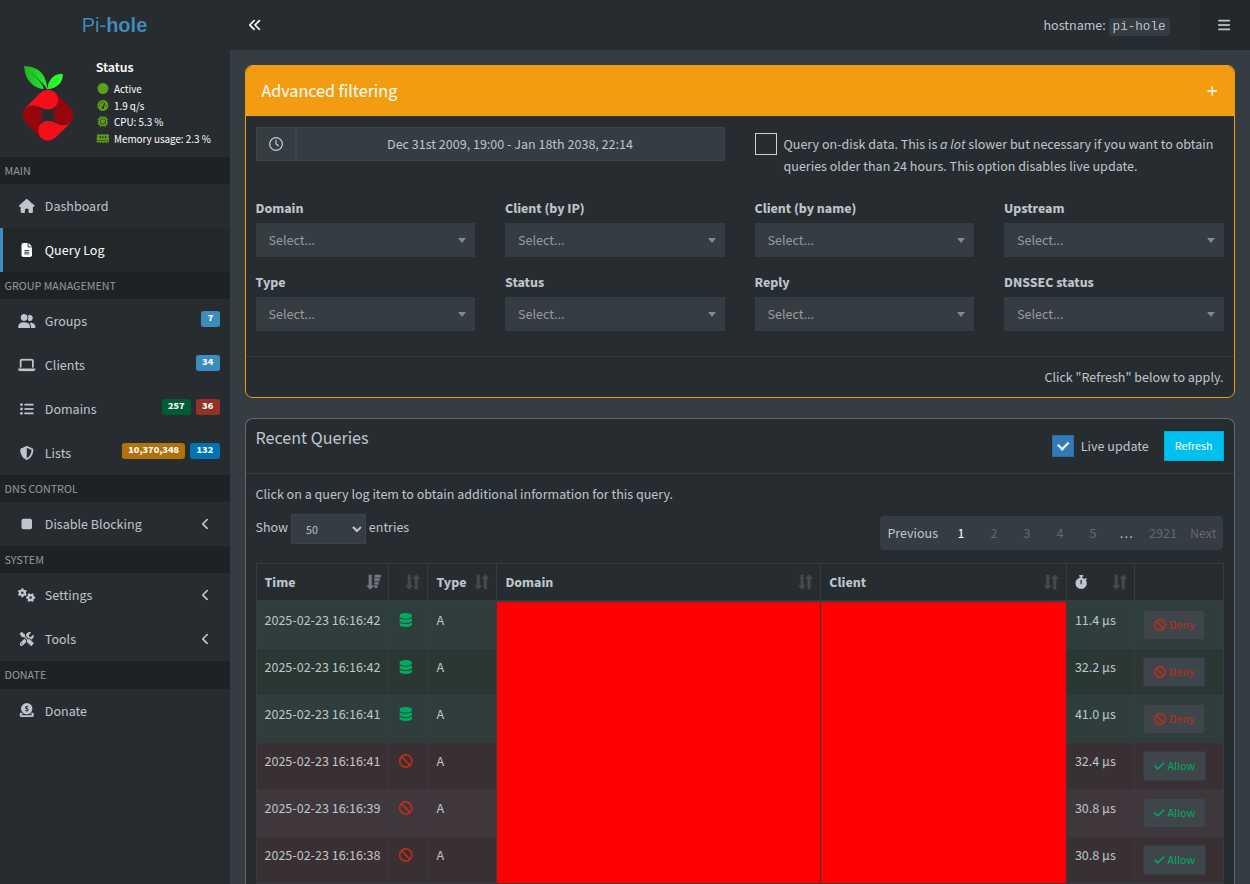Click the Time column sort icon

click(x=374, y=582)
